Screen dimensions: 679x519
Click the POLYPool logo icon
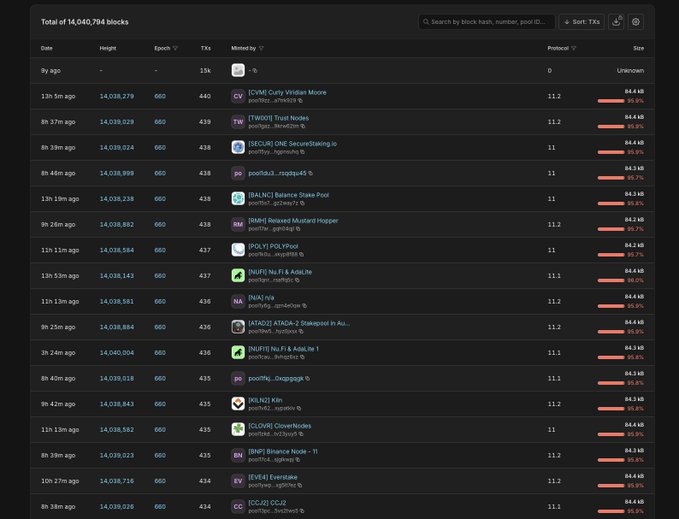(238, 250)
